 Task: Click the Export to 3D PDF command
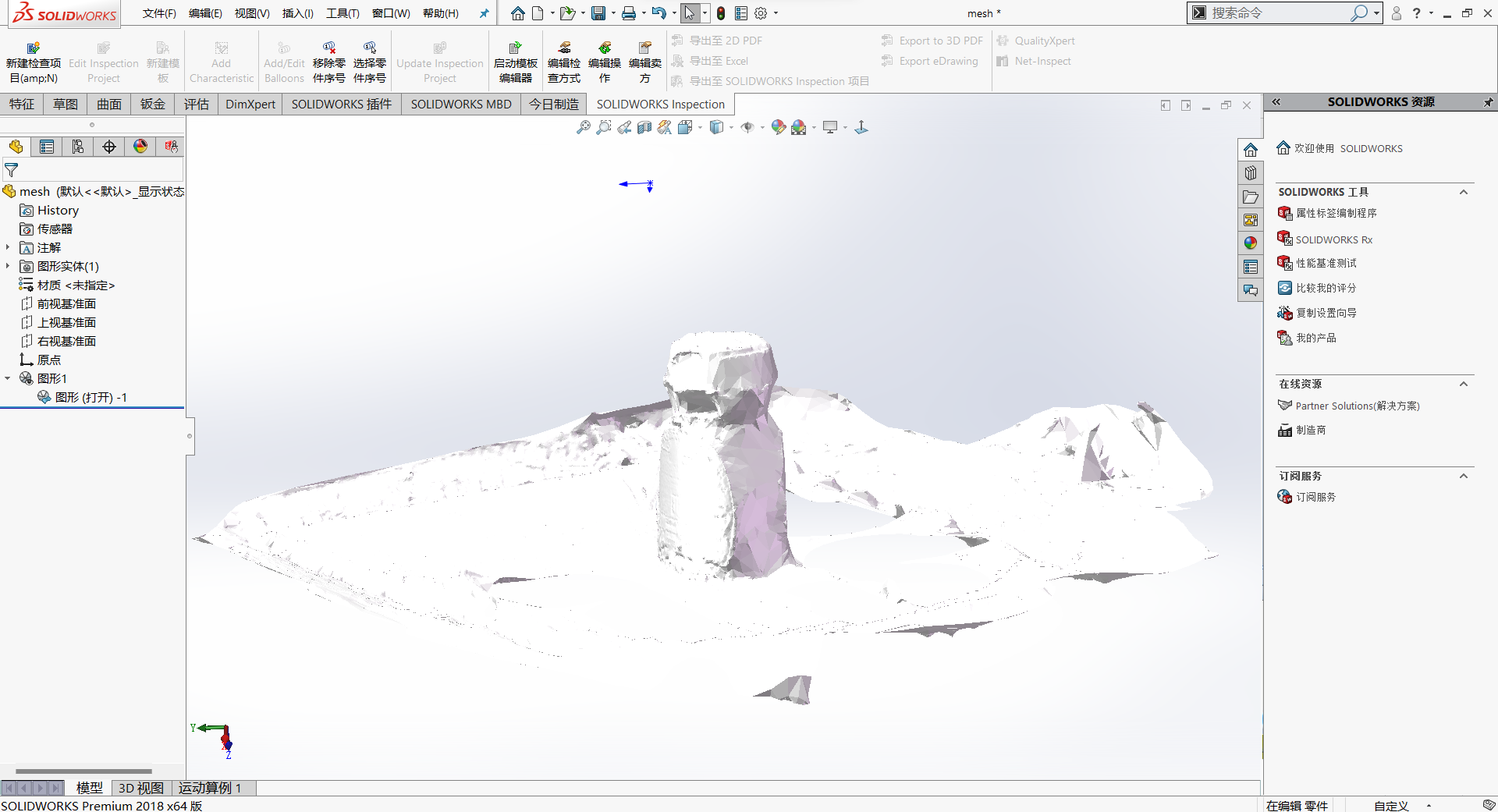coord(933,41)
